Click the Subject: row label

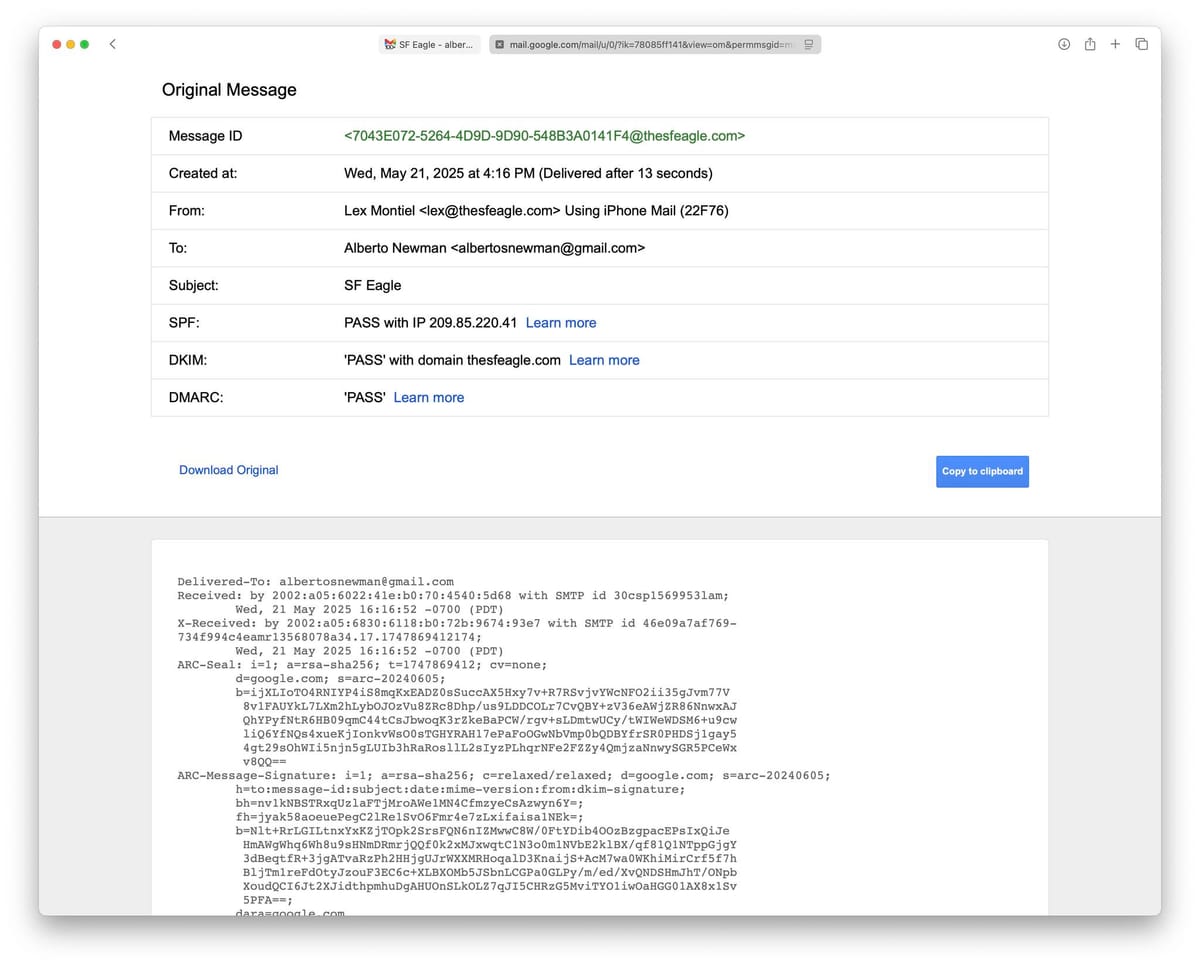(x=194, y=285)
